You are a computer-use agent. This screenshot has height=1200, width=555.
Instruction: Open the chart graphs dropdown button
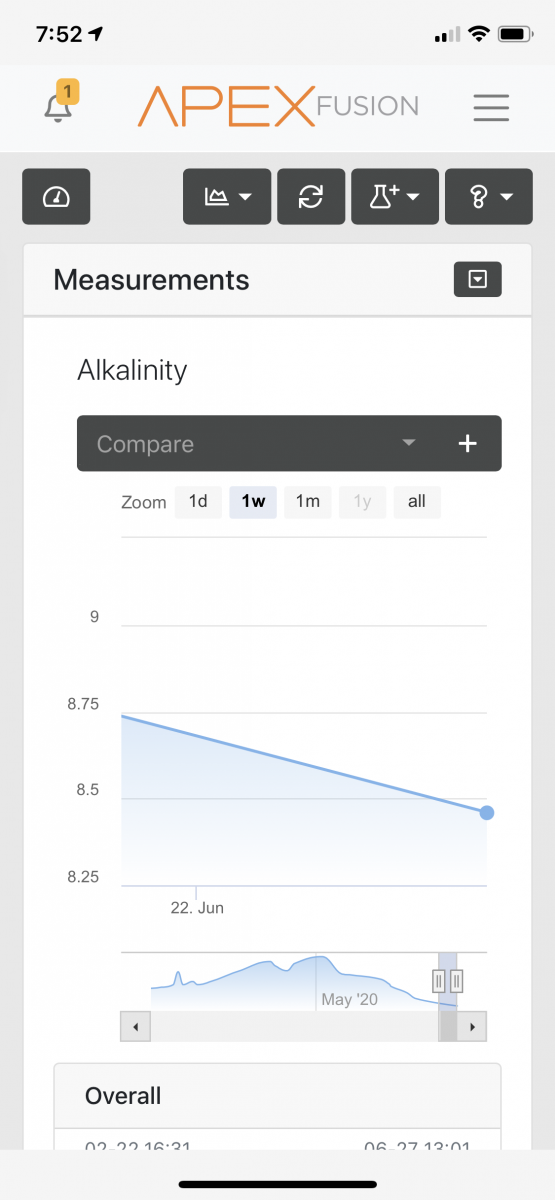(227, 196)
